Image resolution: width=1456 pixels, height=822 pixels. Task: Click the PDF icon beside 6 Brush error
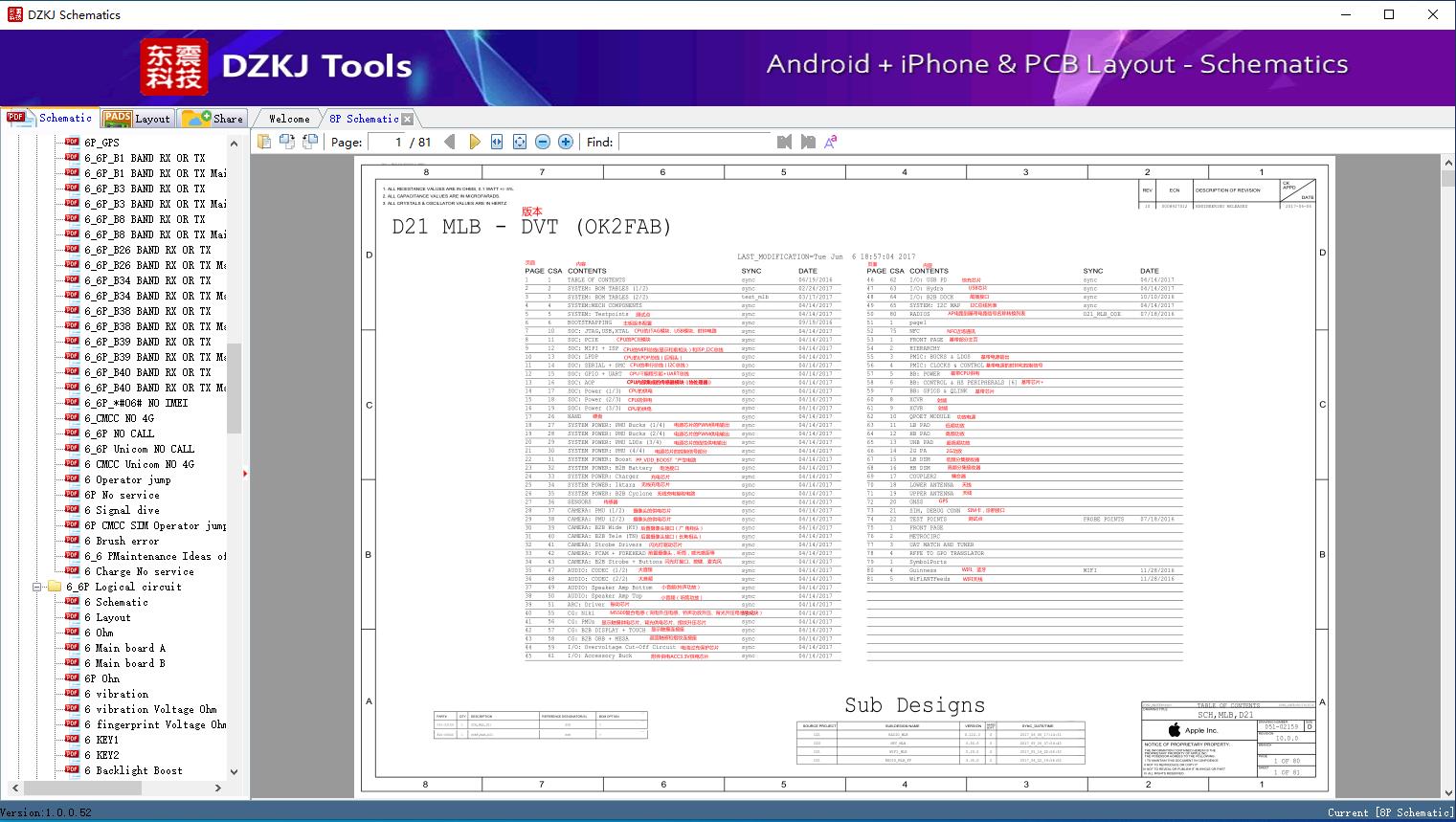(x=72, y=541)
